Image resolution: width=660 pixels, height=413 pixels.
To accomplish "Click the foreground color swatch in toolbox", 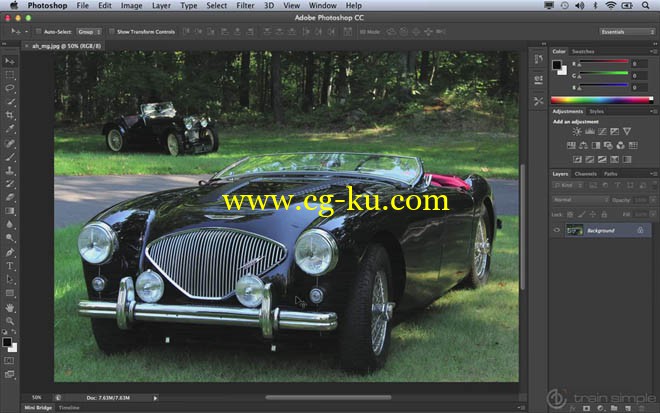I will (7, 342).
